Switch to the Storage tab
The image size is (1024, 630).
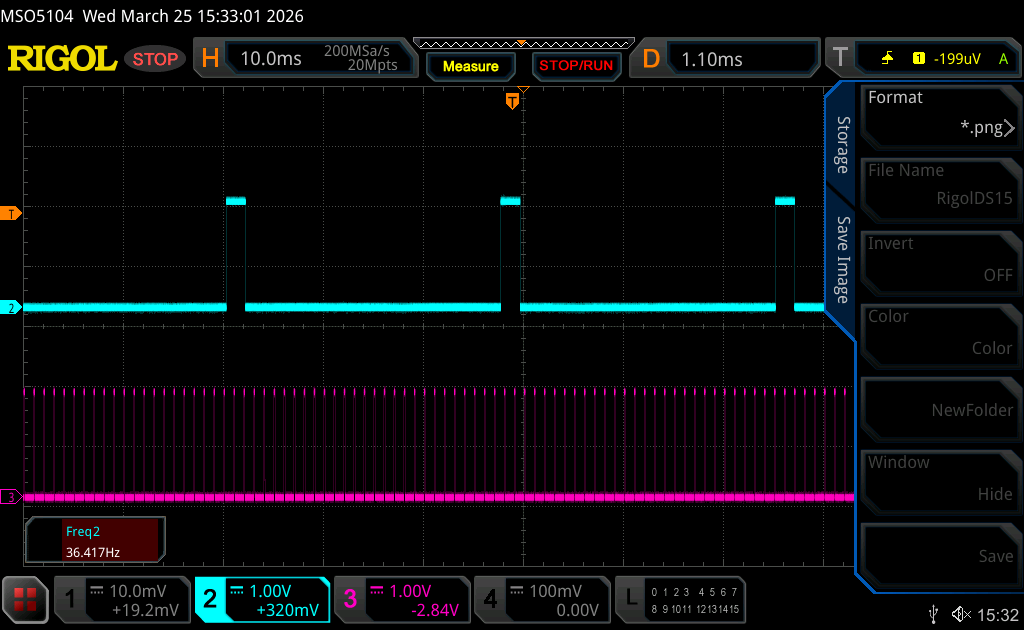(x=842, y=145)
